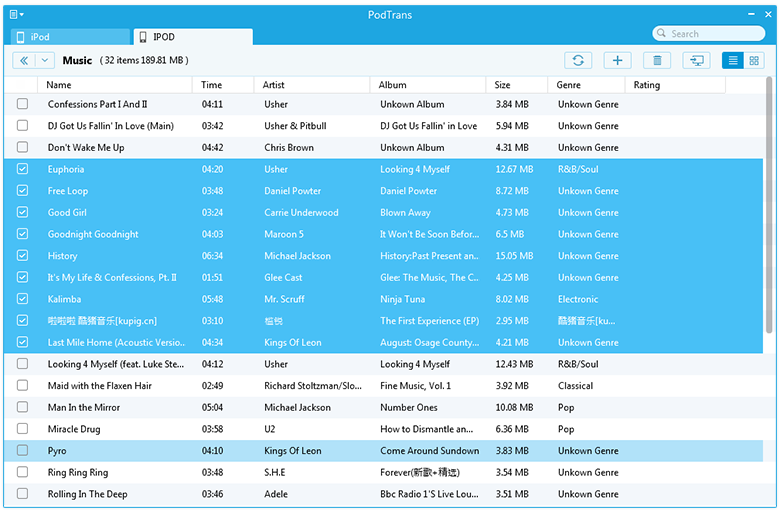
Task: Click the vertical scrollbar of song list
Action: (769, 200)
